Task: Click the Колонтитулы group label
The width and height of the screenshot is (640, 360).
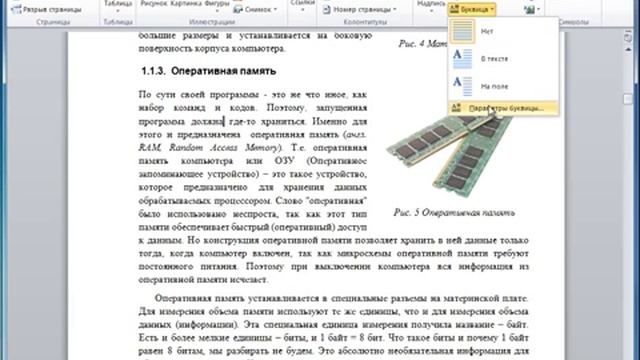Action: tap(365, 22)
